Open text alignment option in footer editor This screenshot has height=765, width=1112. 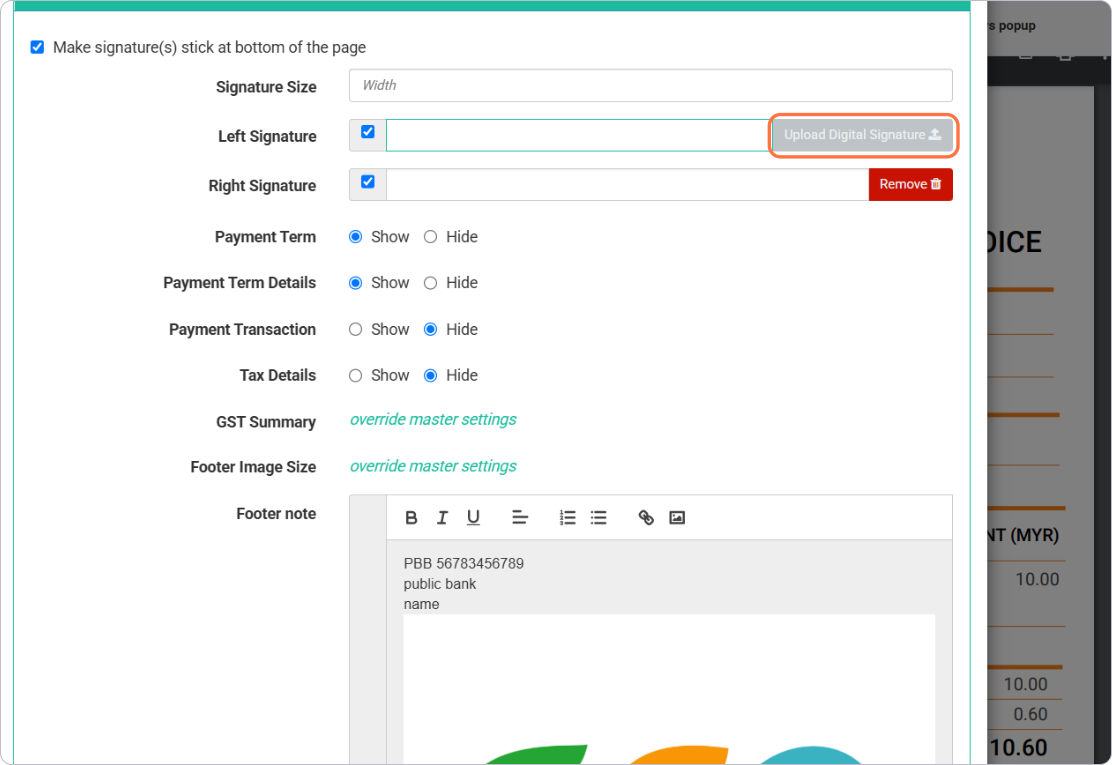click(x=520, y=518)
